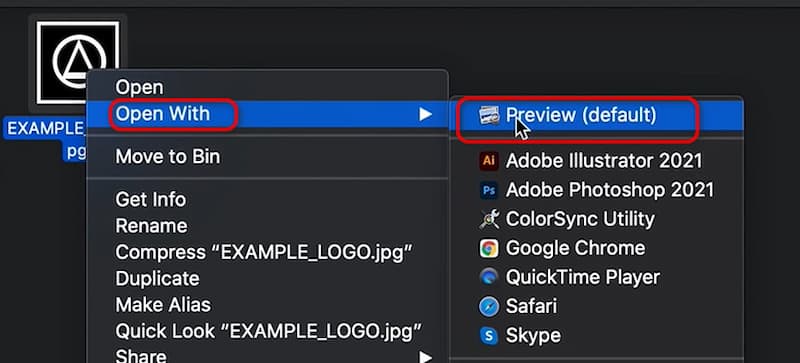Click the Adobe Photoshop 2021 icon

click(x=489, y=191)
